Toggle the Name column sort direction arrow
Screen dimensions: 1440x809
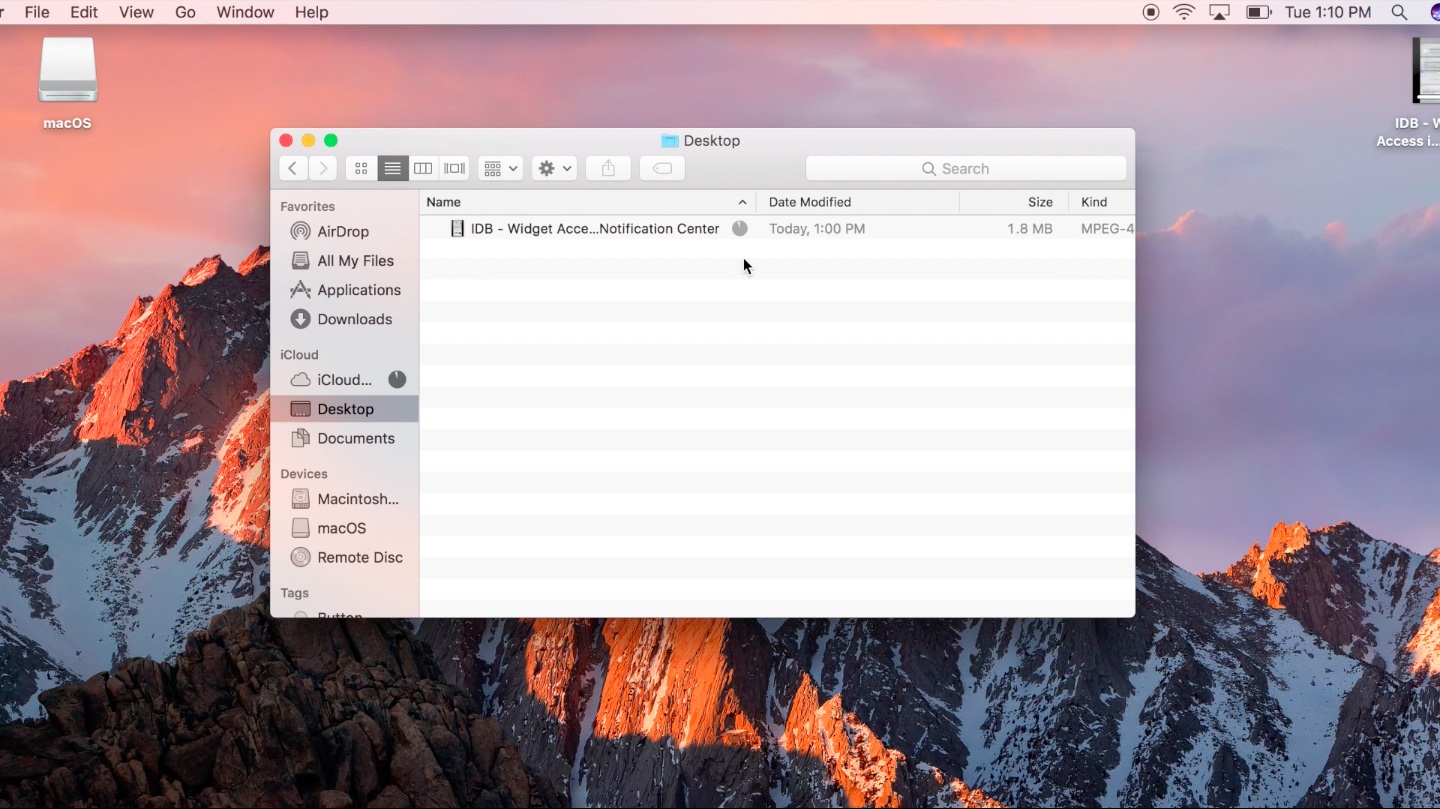742,202
